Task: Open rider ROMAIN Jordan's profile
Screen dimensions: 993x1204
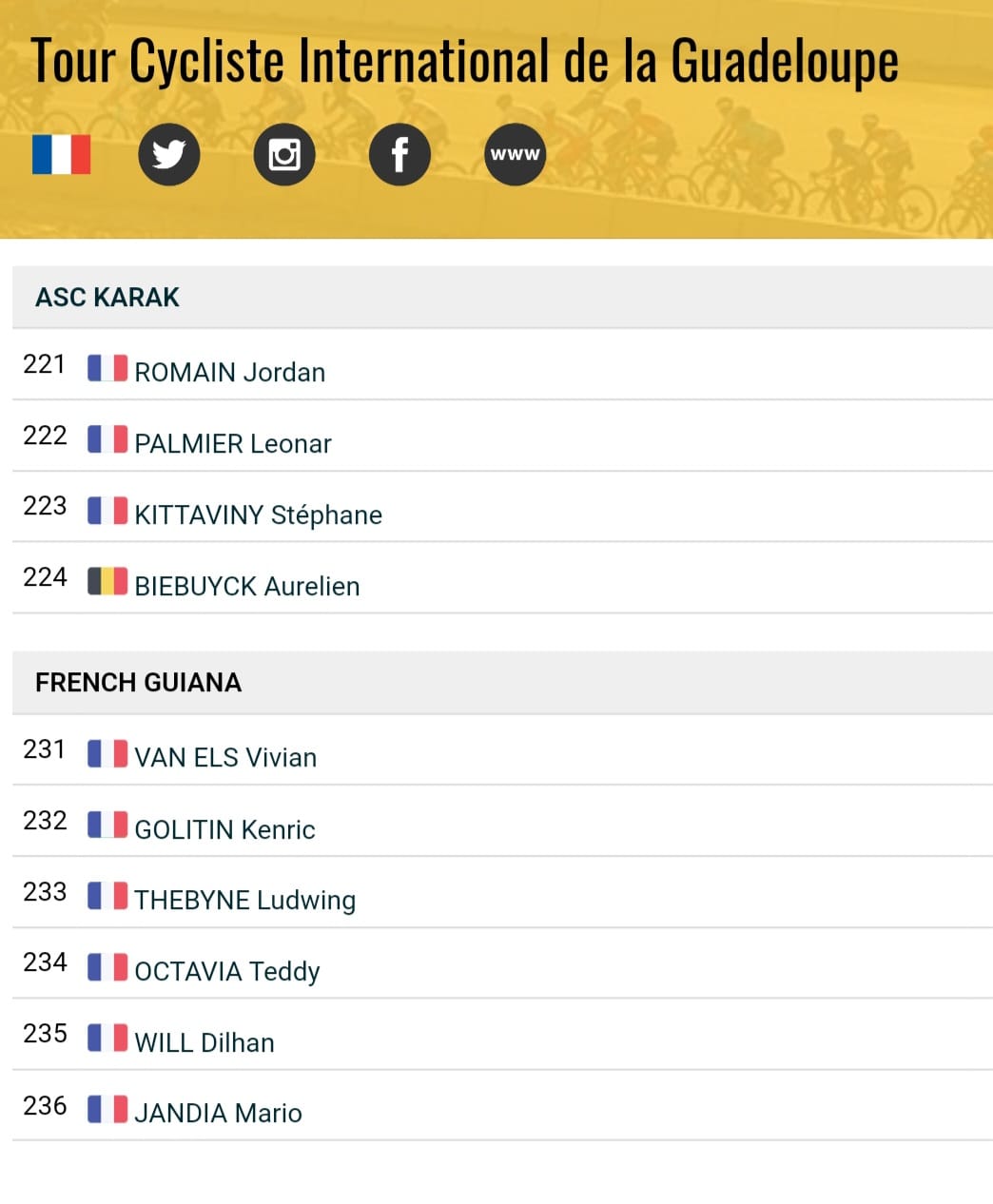Action: tap(229, 372)
